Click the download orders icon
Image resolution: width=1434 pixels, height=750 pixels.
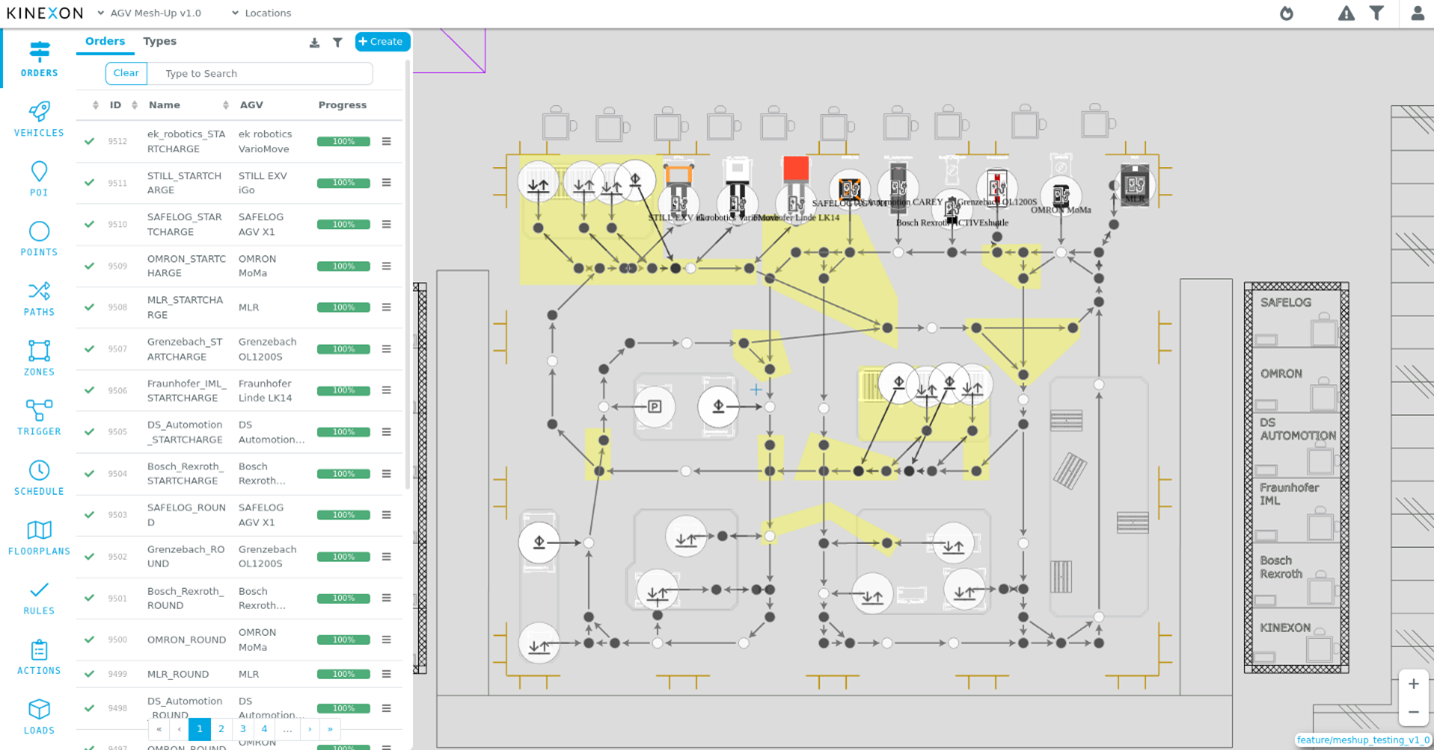tap(314, 42)
